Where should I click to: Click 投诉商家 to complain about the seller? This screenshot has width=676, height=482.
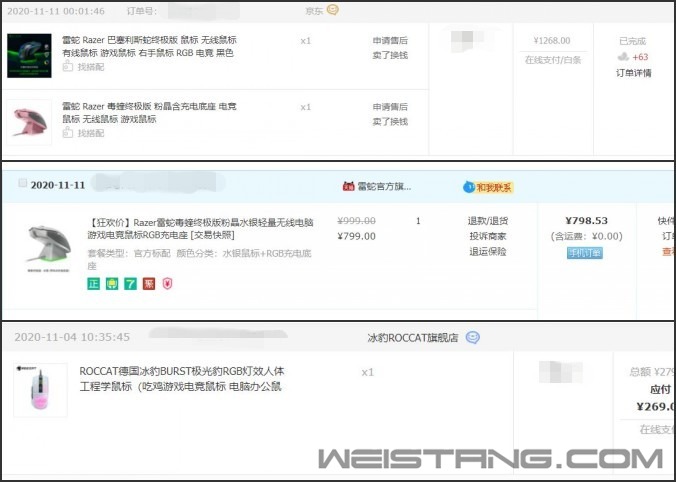(x=488, y=236)
